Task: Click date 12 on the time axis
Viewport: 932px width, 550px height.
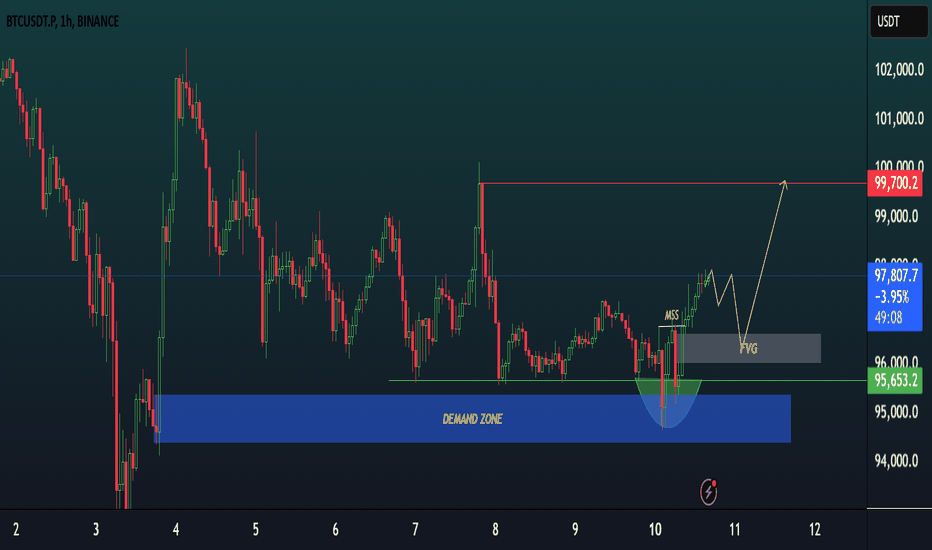Action: click(x=815, y=529)
